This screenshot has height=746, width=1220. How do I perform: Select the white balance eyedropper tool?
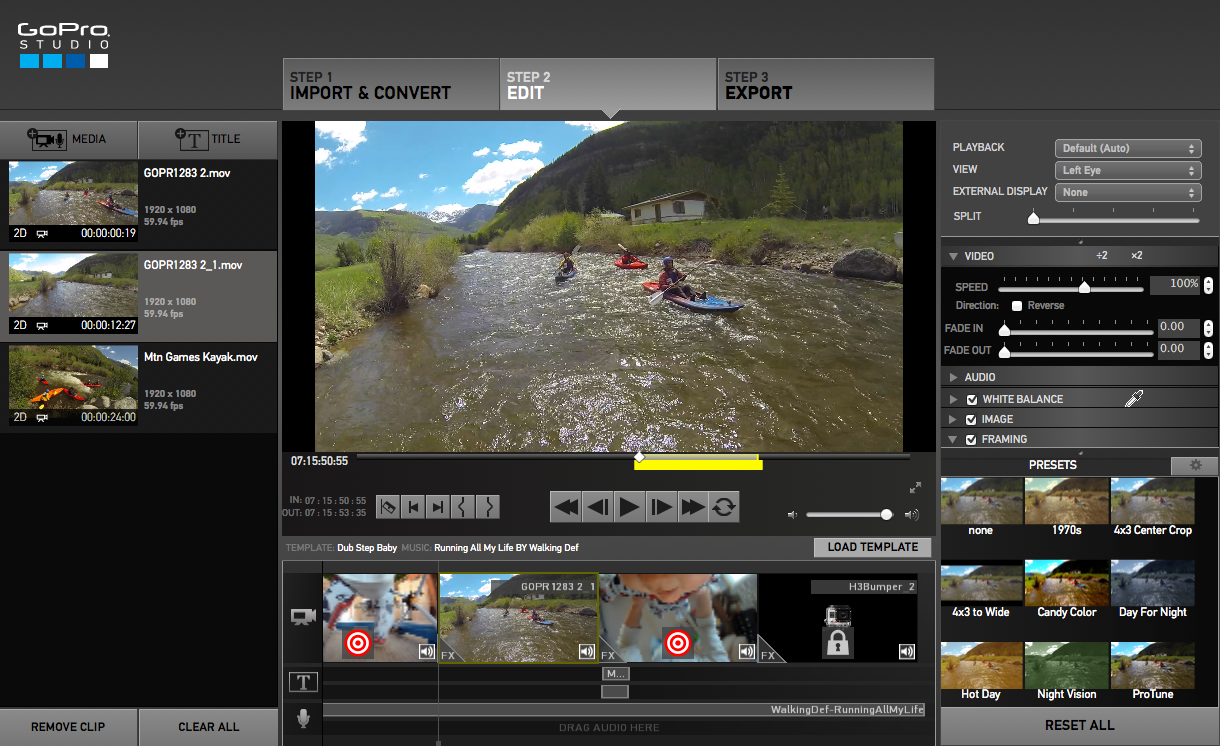point(1134,398)
